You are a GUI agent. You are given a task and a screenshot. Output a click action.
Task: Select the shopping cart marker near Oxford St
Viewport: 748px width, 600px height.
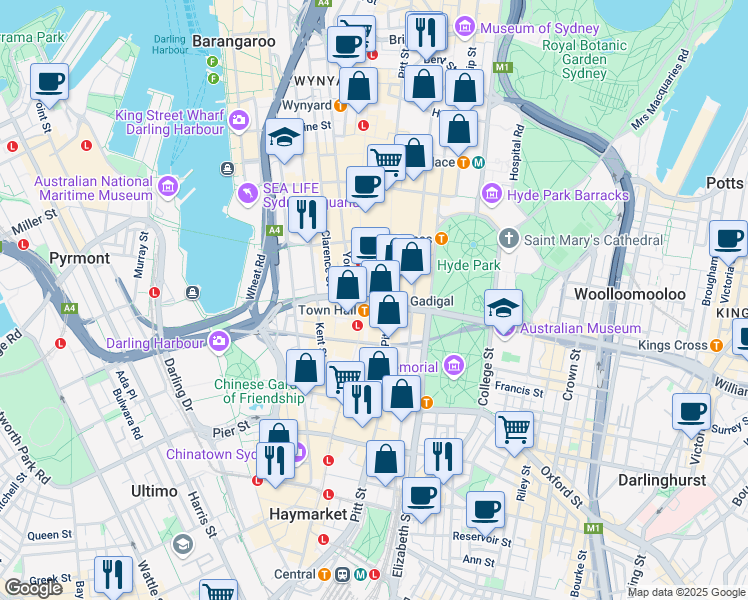point(514,432)
